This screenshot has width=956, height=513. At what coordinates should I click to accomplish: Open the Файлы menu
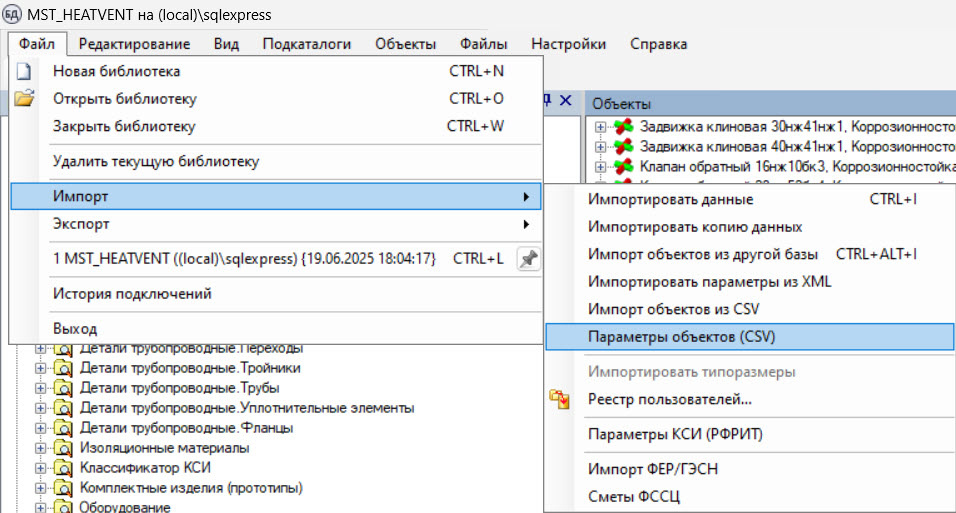[483, 44]
